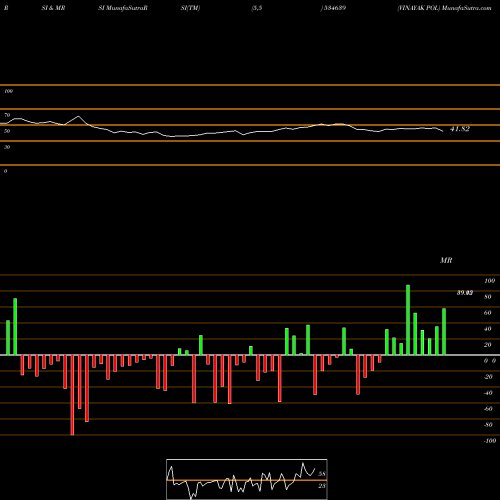Click the 58 label in mini chart
Viewport: 500px width, 500px height.
click(x=322, y=474)
